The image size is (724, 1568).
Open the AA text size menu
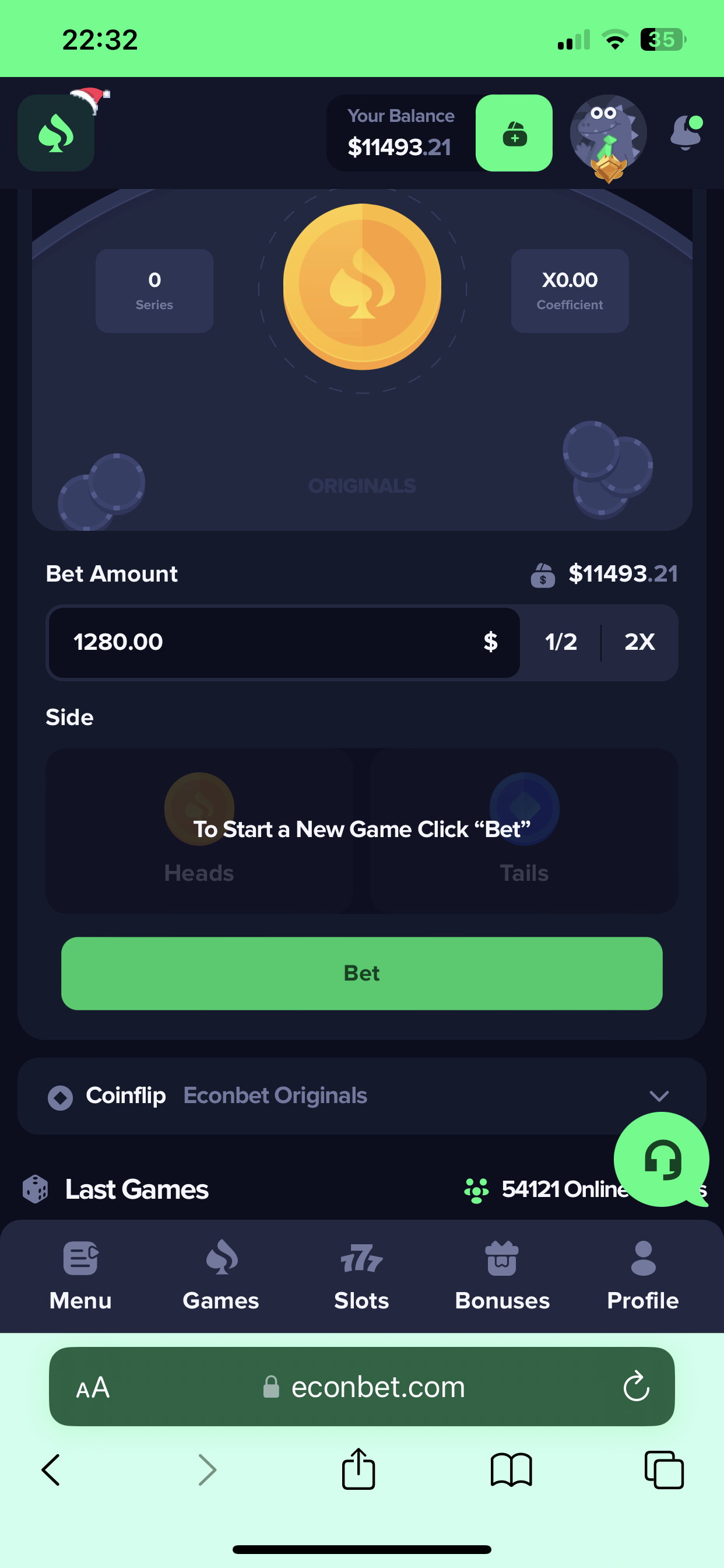tap(93, 1387)
